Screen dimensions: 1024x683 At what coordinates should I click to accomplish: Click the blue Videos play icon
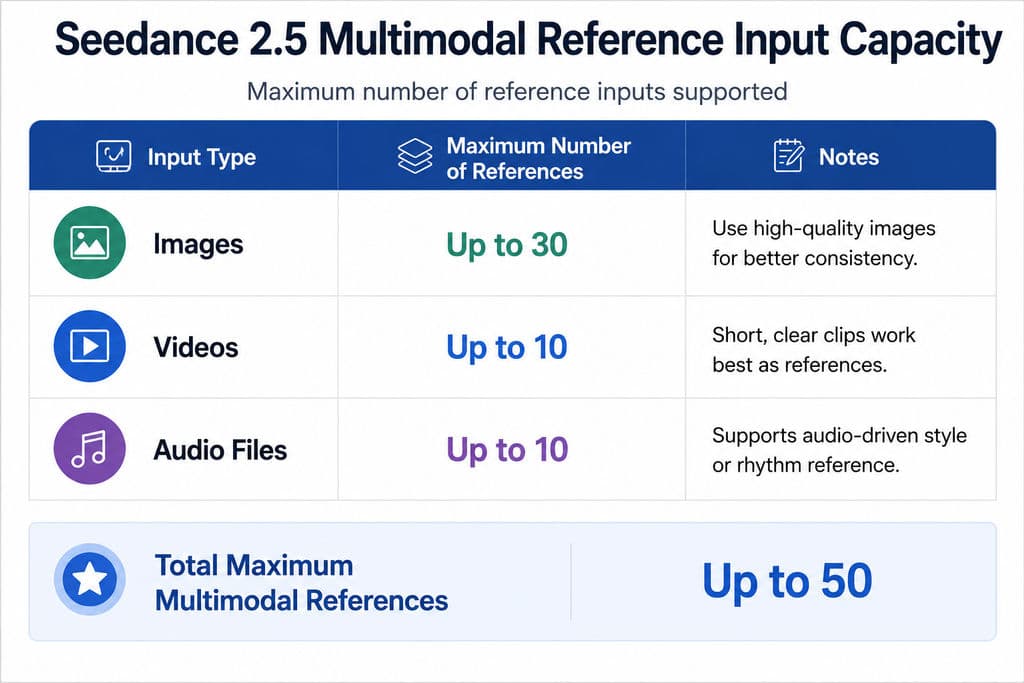coord(89,346)
